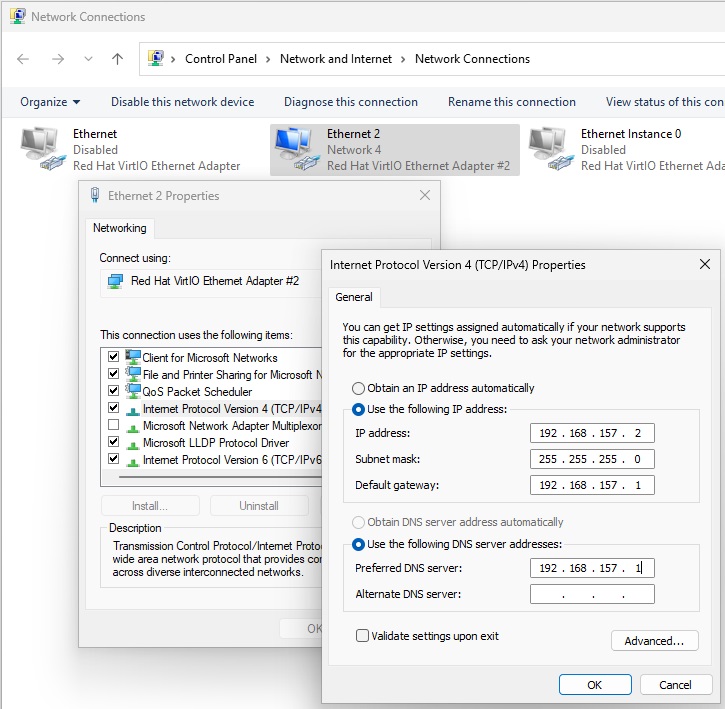Select the disabled Ethernet adapter icon
This screenshot has height=709, width=725.
tap(42, 149)
